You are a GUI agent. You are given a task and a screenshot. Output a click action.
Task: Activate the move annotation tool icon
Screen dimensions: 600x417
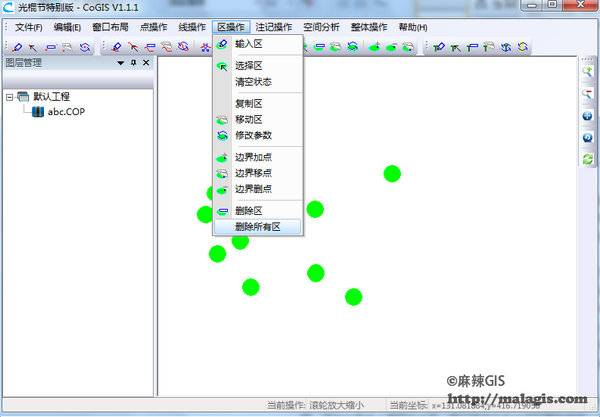[489, 47]
